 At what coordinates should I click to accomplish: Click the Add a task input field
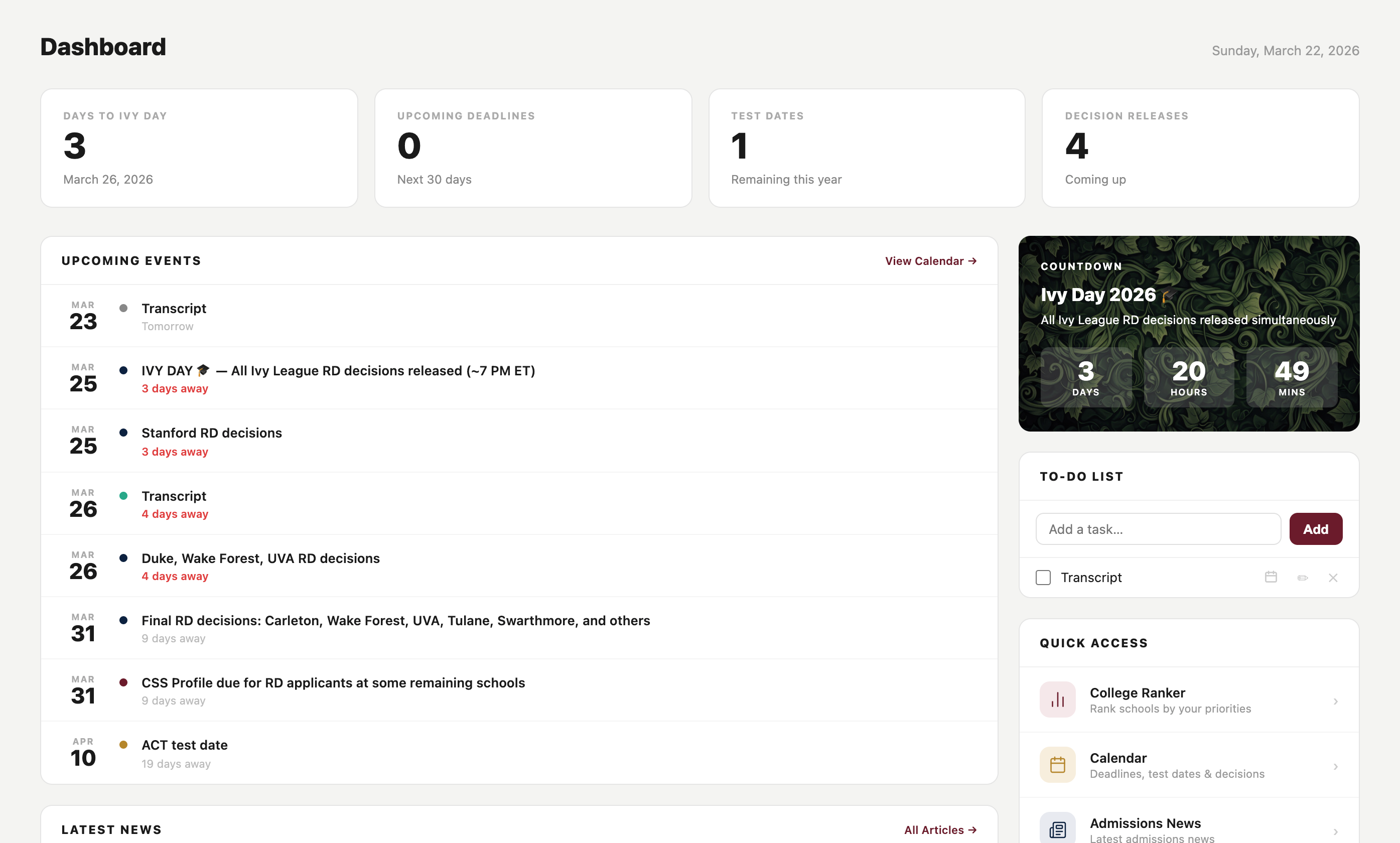pyautogui.click(x=1158, y=529)
